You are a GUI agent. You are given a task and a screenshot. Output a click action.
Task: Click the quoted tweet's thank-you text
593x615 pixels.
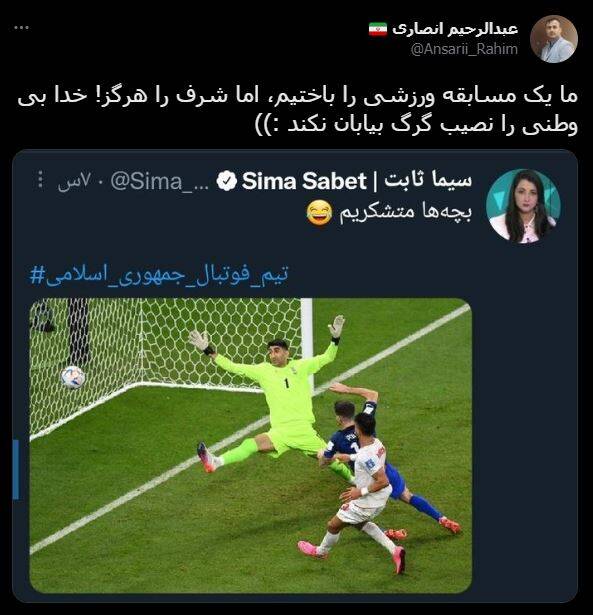click(x=405, y=213)
